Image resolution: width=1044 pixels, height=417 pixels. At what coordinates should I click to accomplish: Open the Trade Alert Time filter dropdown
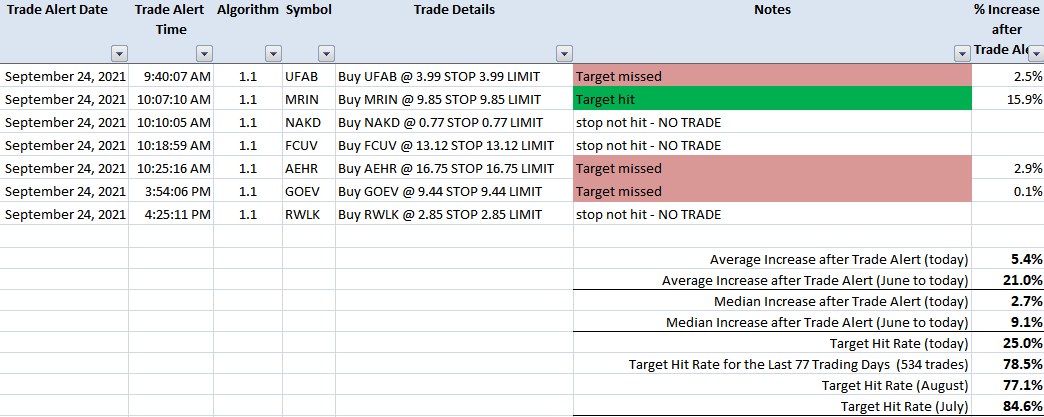click(x=204, y=54)
